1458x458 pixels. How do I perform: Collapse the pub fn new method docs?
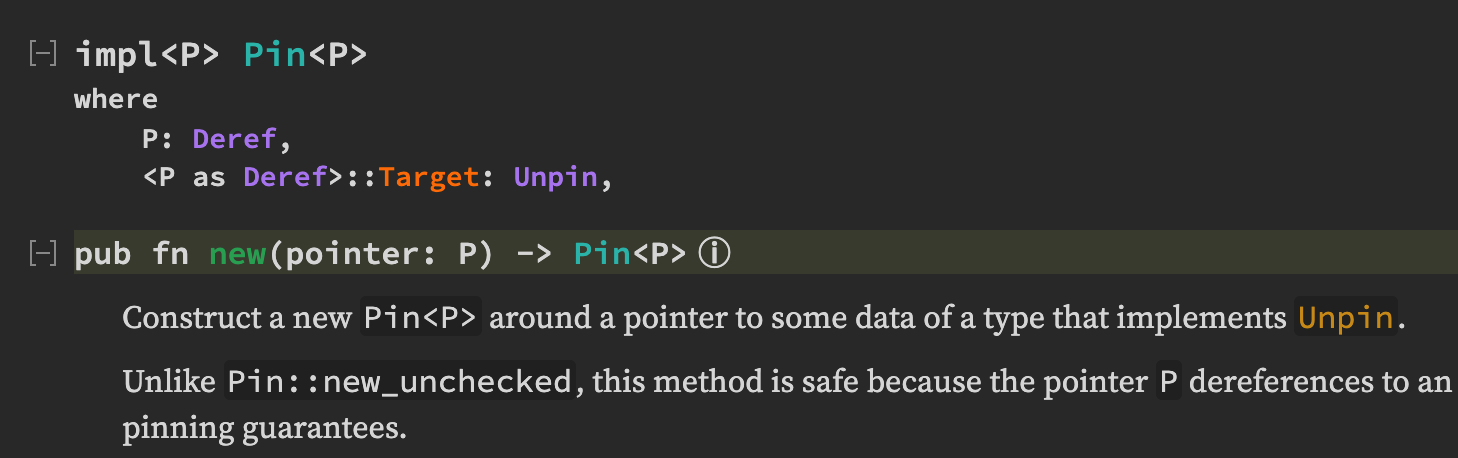point(42,254)
